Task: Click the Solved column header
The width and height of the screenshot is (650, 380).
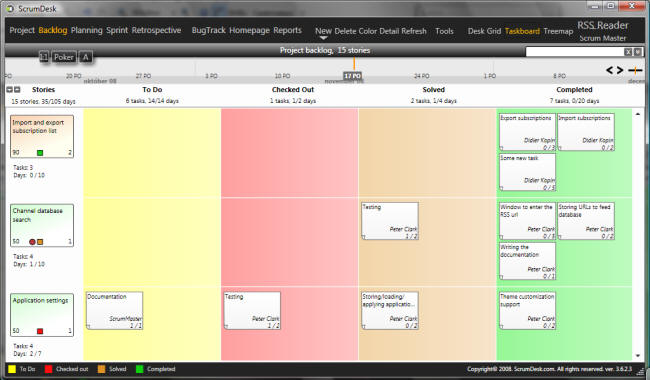Action: tap(434, 90)
